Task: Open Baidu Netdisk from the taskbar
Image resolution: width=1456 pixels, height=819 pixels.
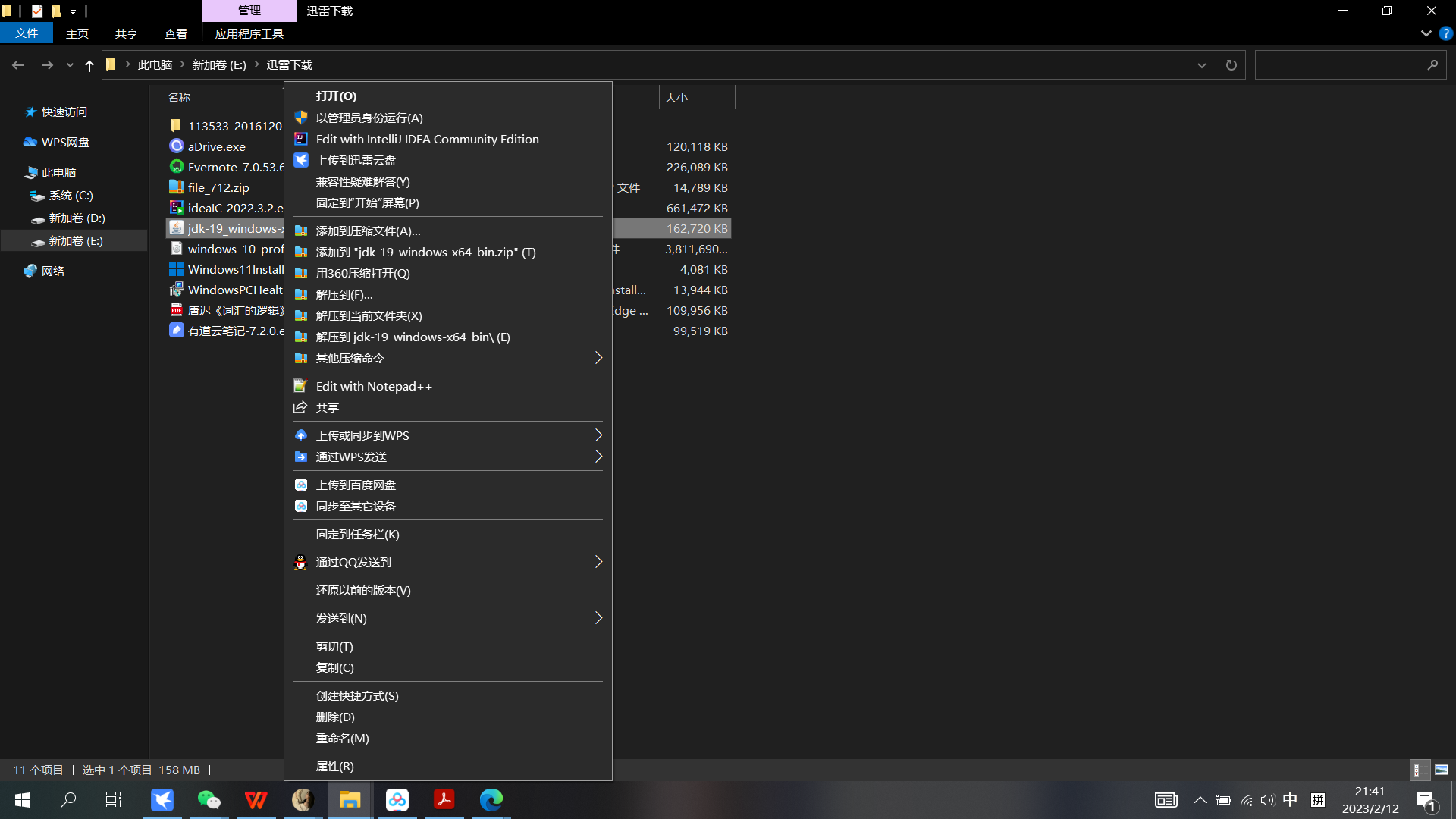Action: (x=397, y=799)
